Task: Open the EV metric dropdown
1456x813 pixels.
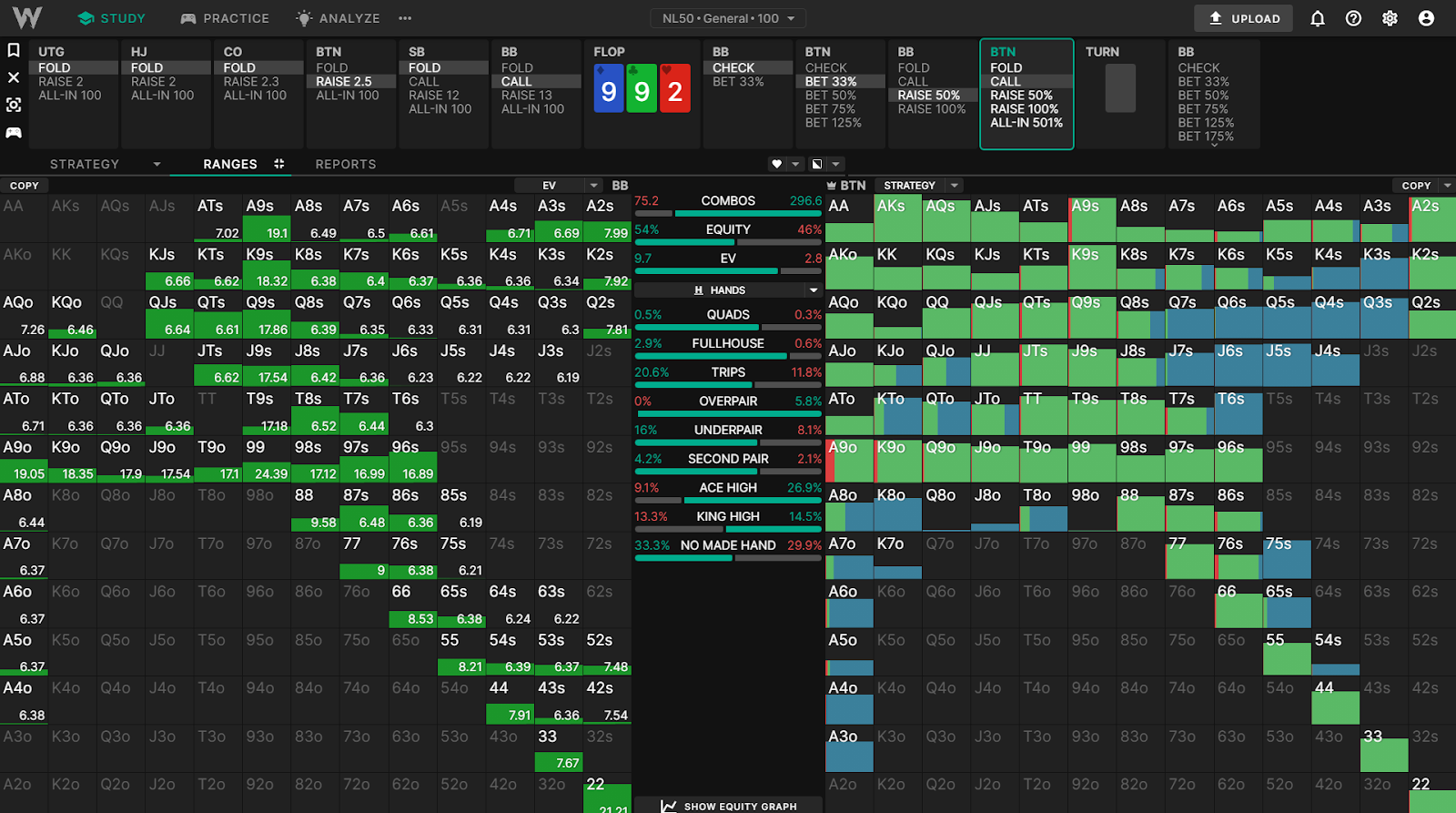Action: pyautogui.click(x=558, y=186)
